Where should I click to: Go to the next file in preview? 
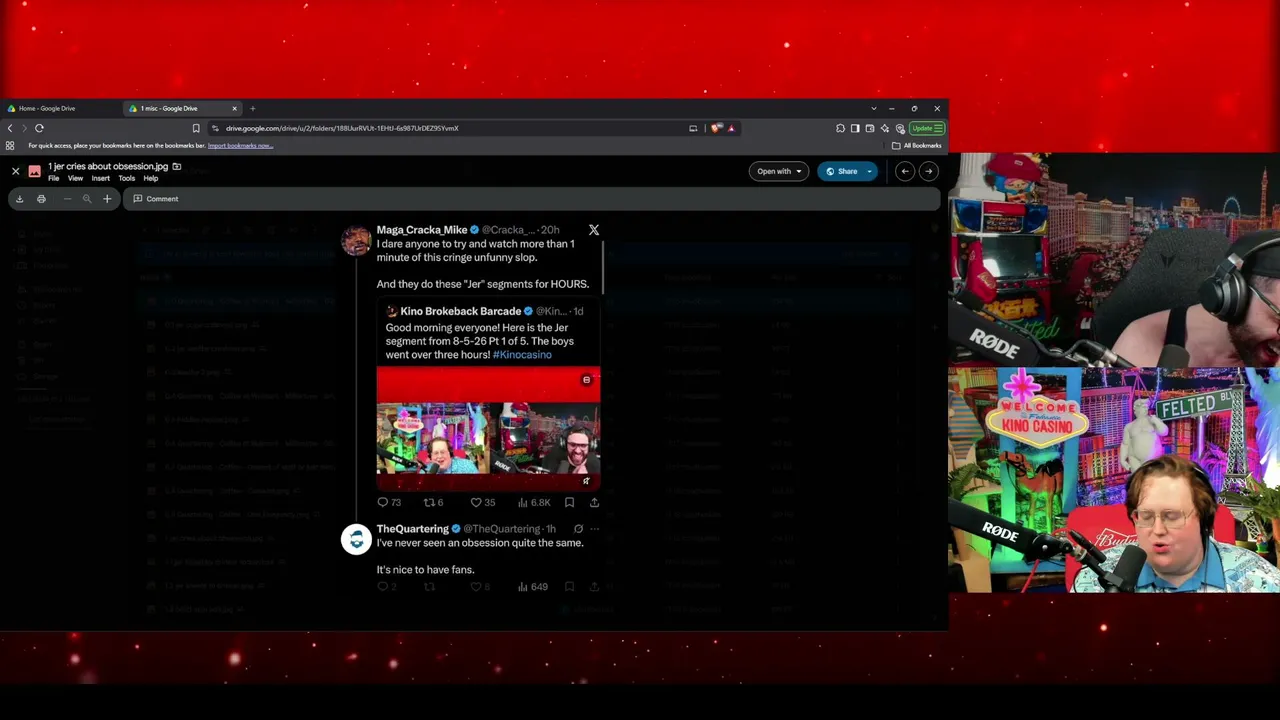tap(929, 171)
